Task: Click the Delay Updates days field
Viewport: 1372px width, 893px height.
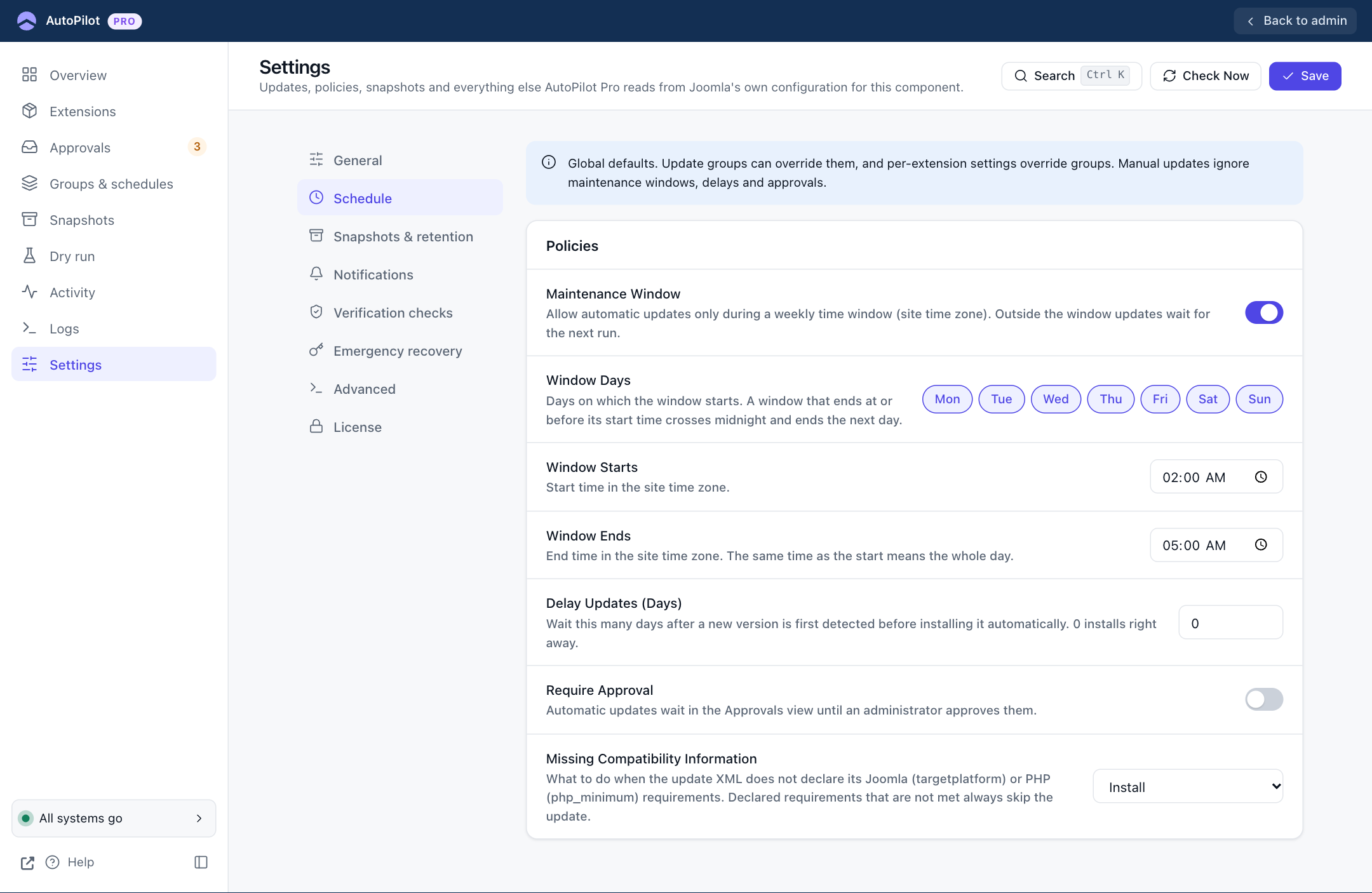Action: coord(1231,622)
